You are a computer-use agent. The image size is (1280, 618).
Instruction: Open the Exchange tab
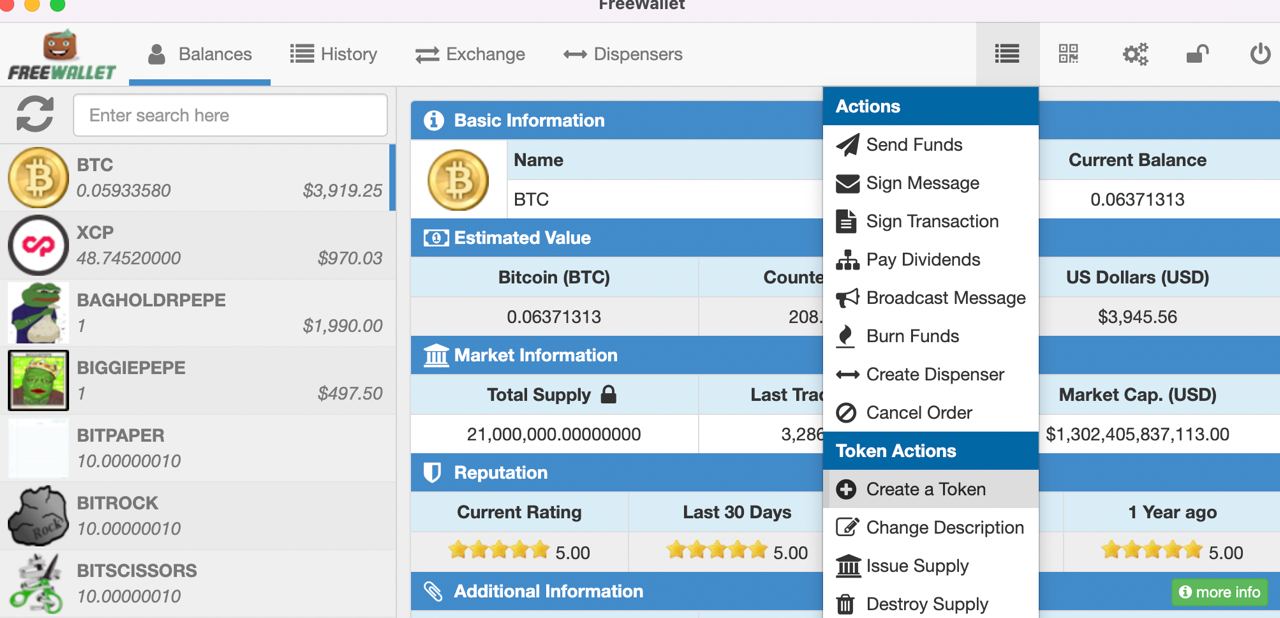(x=470, y=54)
